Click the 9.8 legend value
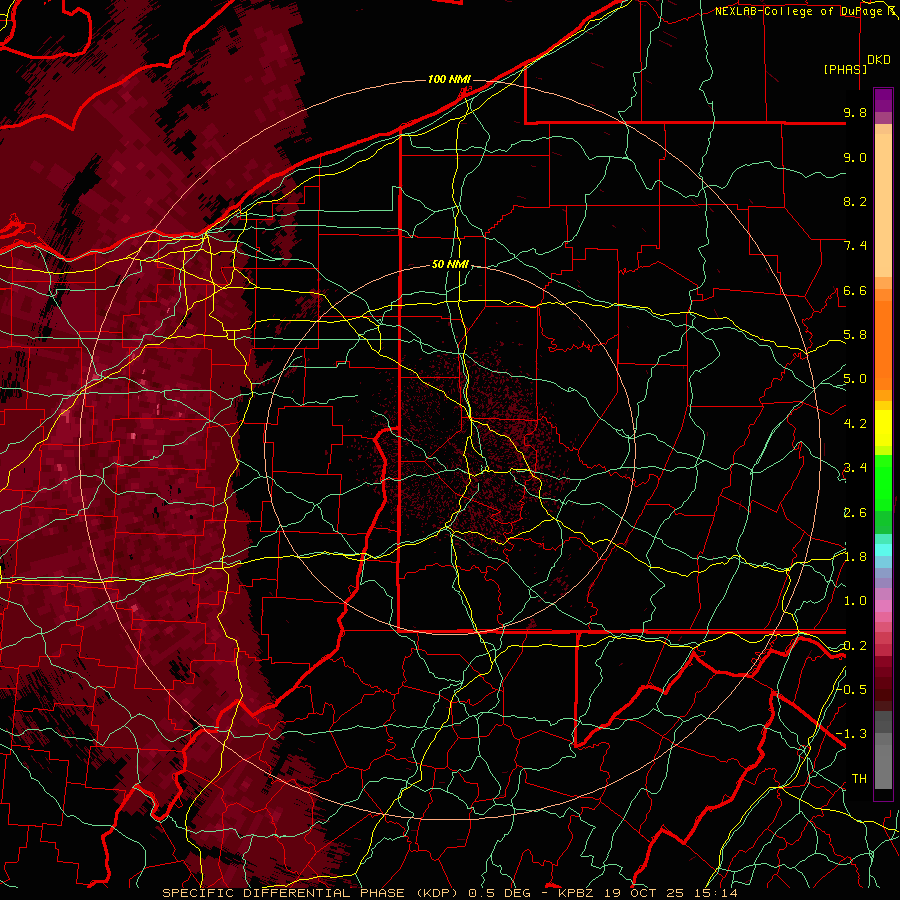The height and width of the screenshot is (900, 900). (x=855, y=112)
